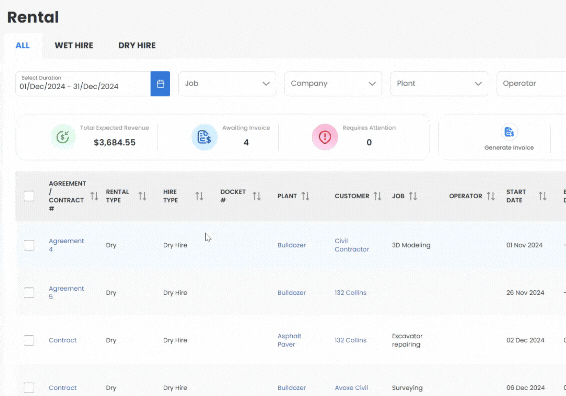Switch to the DRY HIRE tab
The image size is (566, 396).
tap(137, 45)
